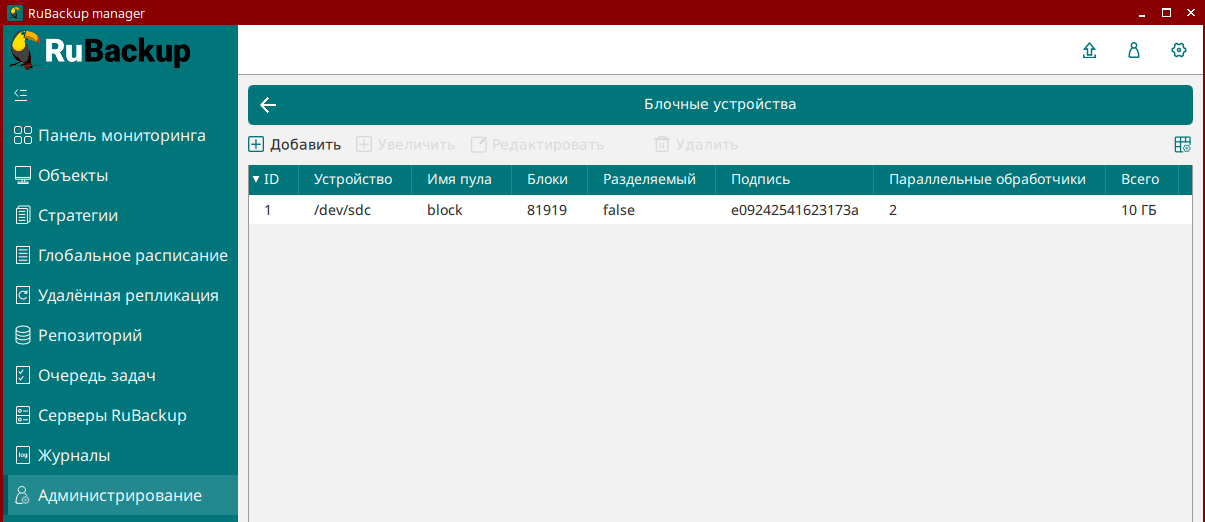
Task: Sort by Всего column header
Action: pyautogui.click(x=1142, y=180)
